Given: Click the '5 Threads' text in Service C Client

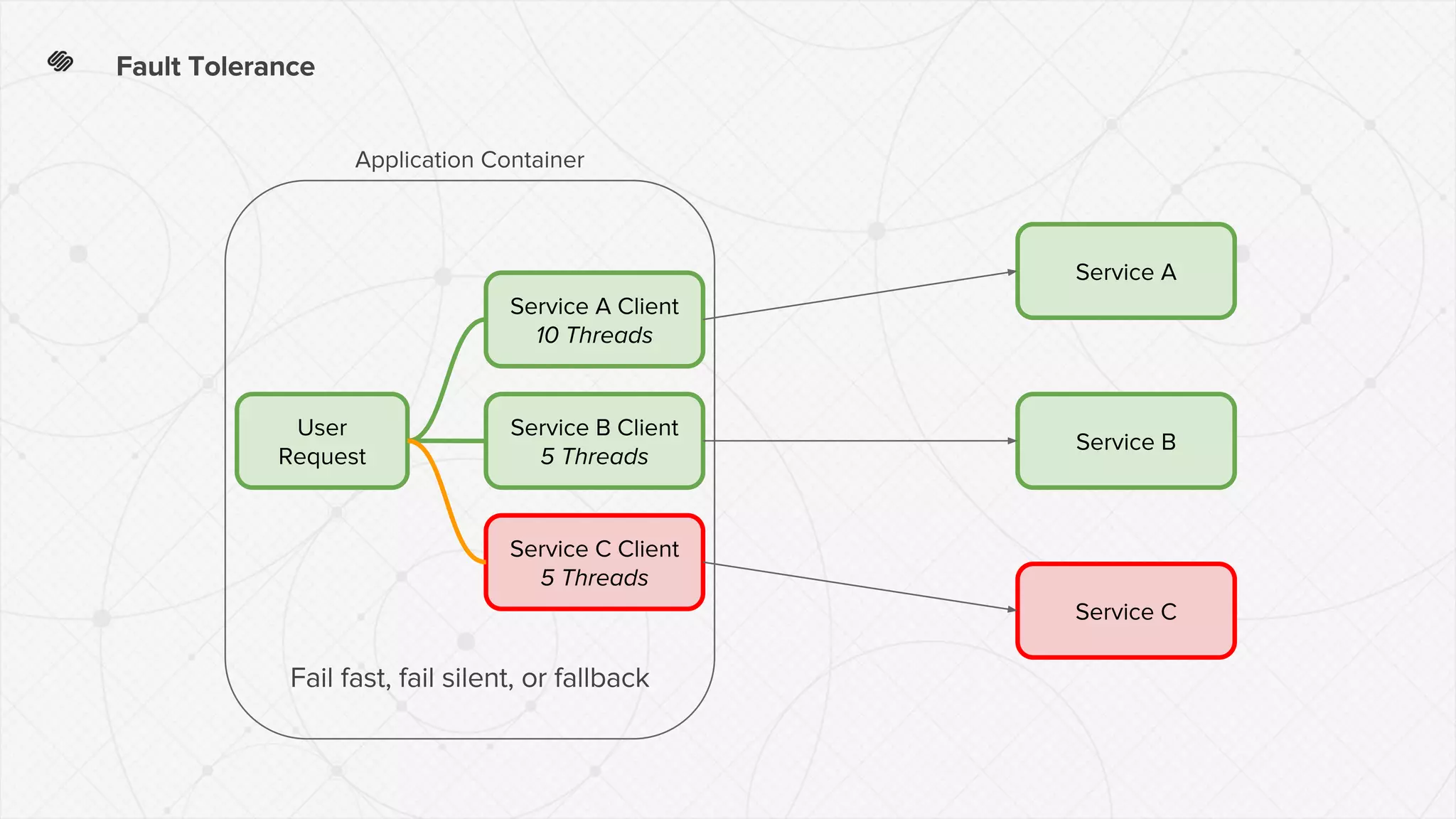Looking at the screenshot, I should [594, 578].
